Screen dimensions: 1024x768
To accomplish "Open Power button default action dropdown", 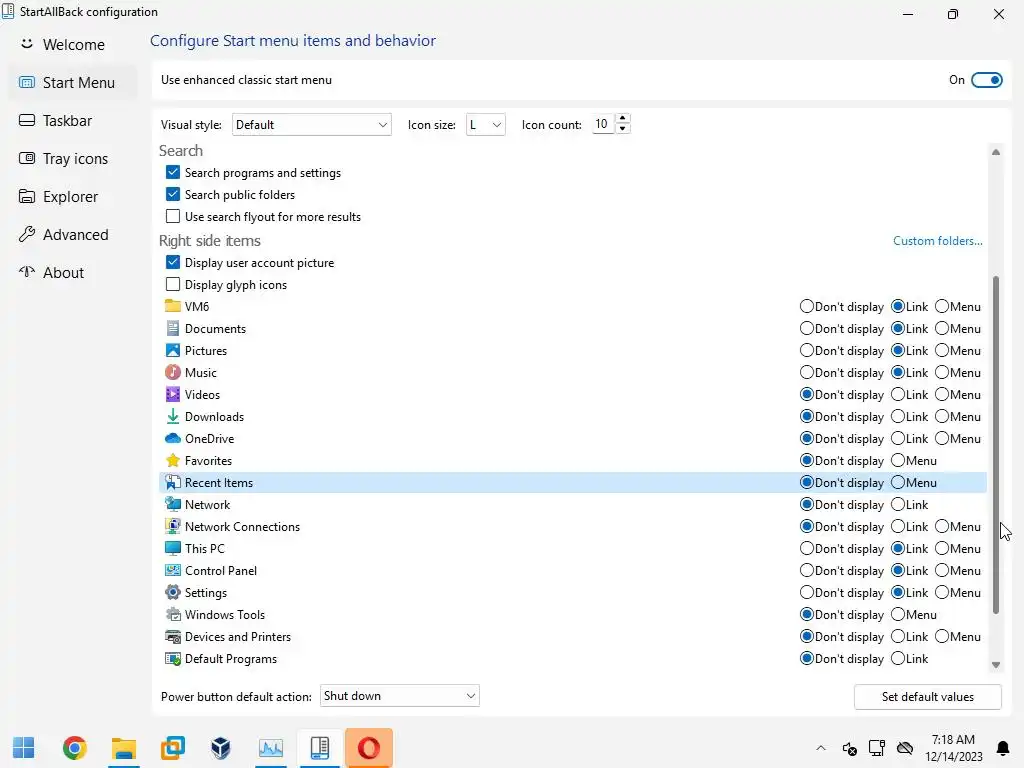I will click(x=400, y=696).
